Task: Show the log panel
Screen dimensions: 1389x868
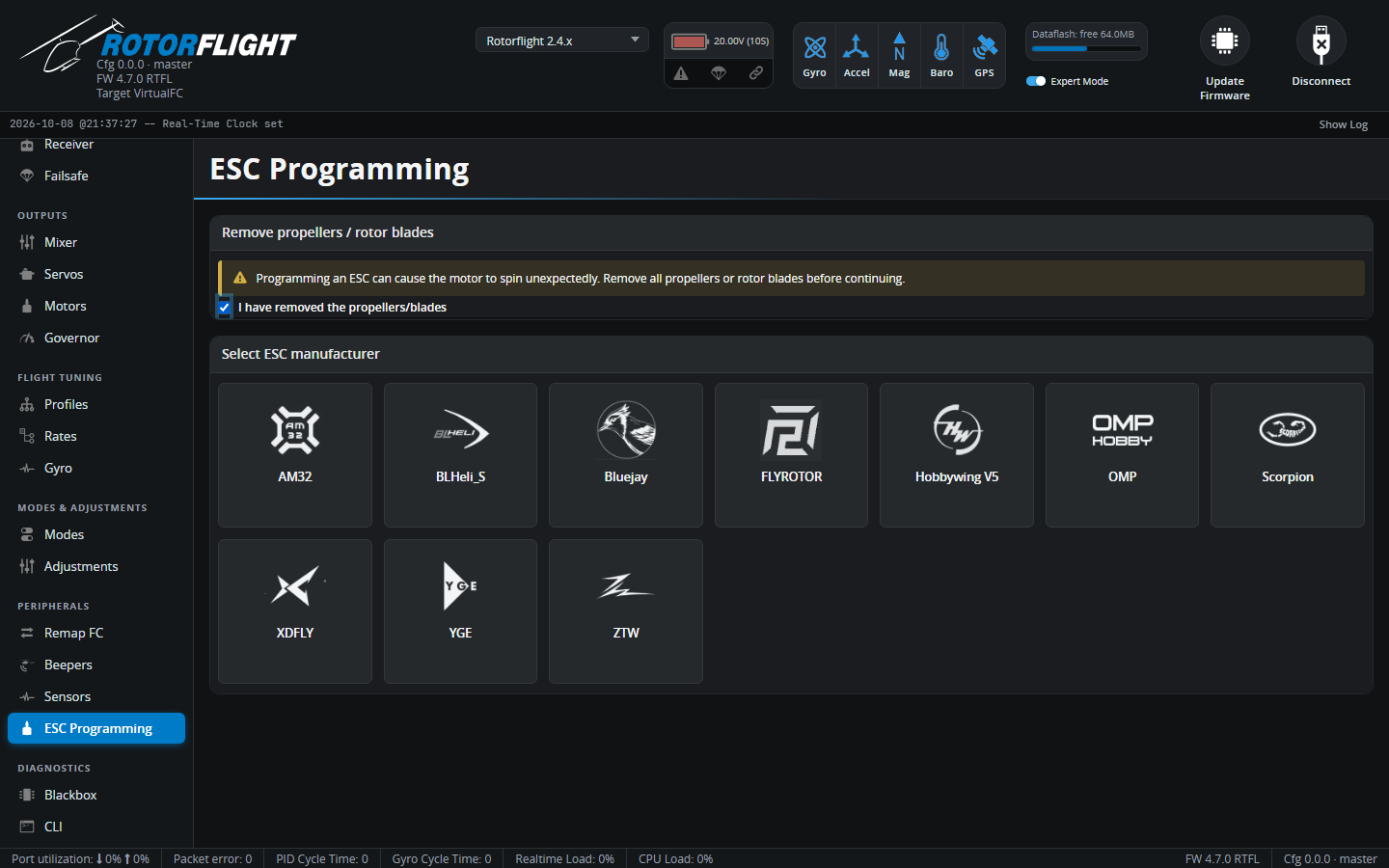Action: (x=1344, y=124)
